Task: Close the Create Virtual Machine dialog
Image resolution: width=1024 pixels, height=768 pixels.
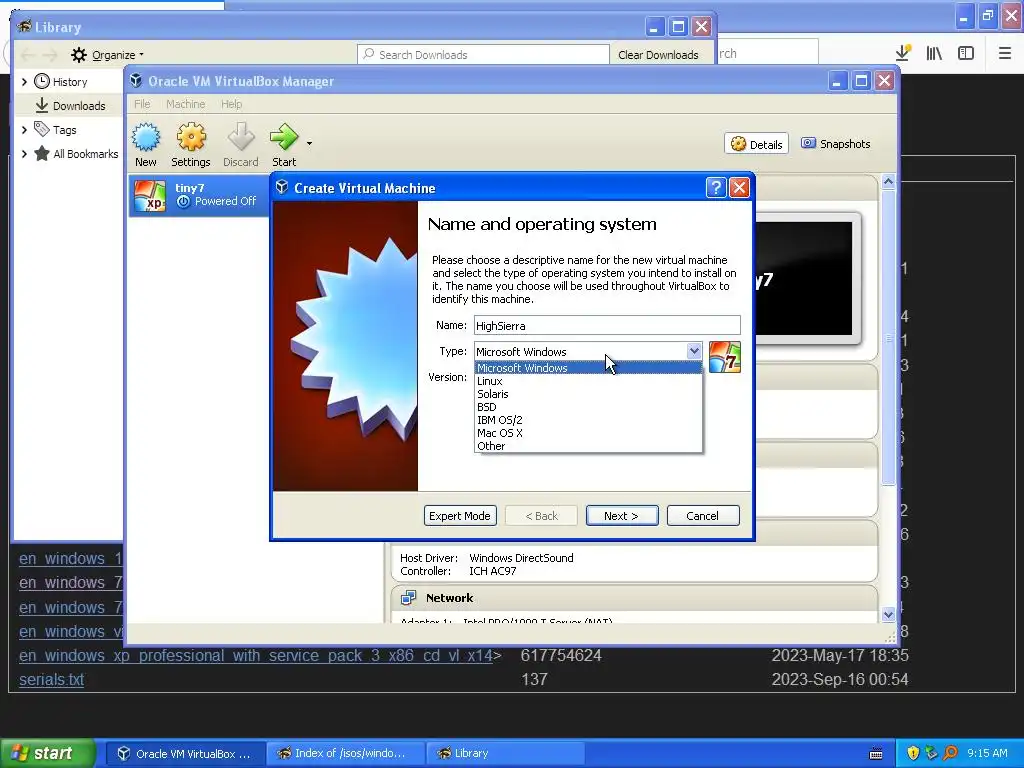Action: point(739,188)
